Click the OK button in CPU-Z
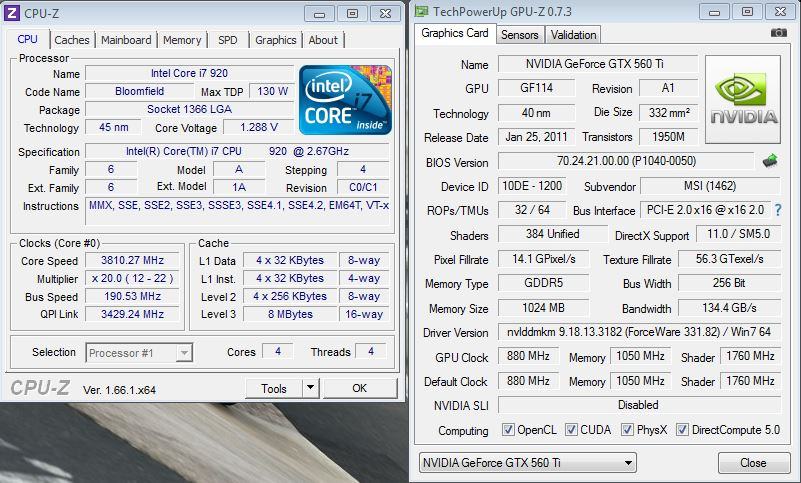 point(360,388)
